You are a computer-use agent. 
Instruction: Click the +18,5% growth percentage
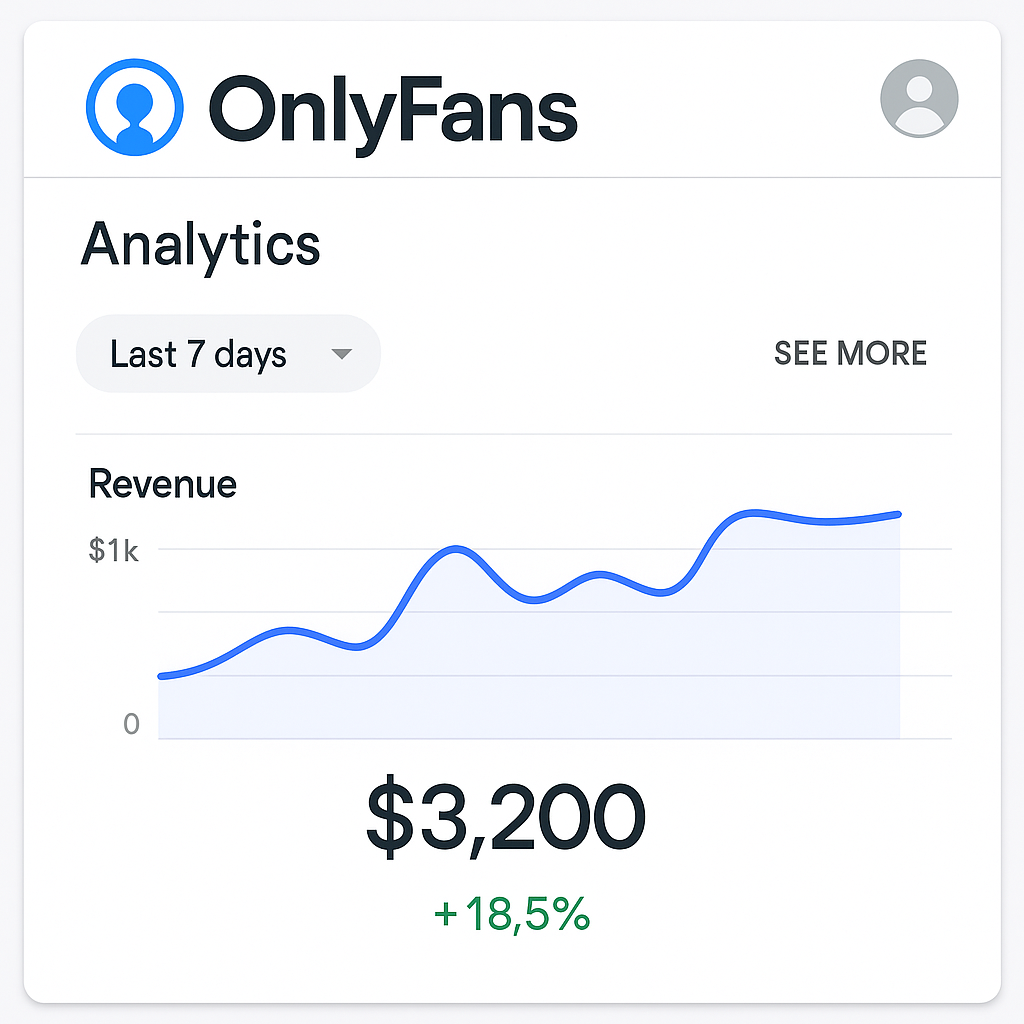(512, 914)
